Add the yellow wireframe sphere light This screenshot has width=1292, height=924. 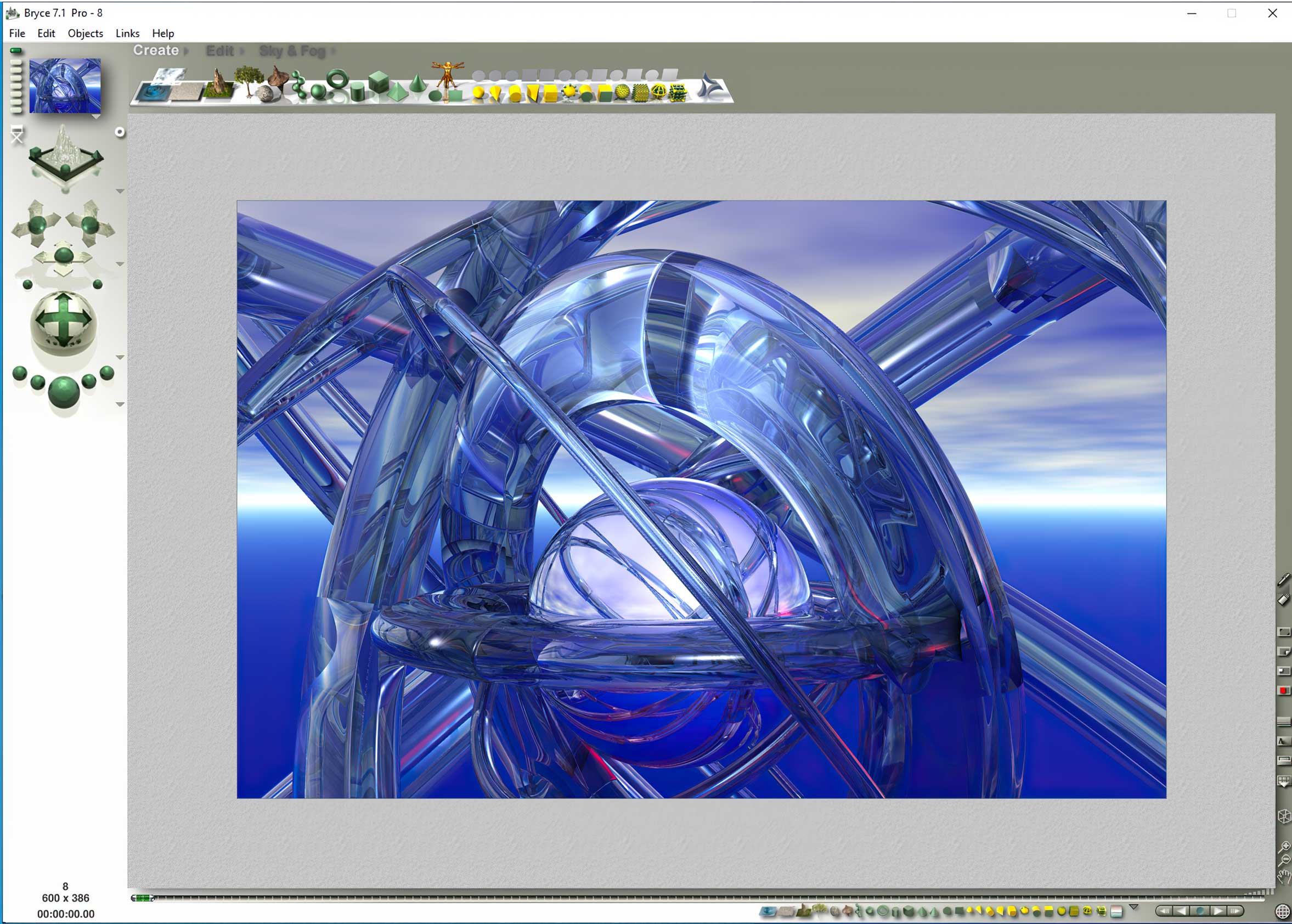[659, 91]
